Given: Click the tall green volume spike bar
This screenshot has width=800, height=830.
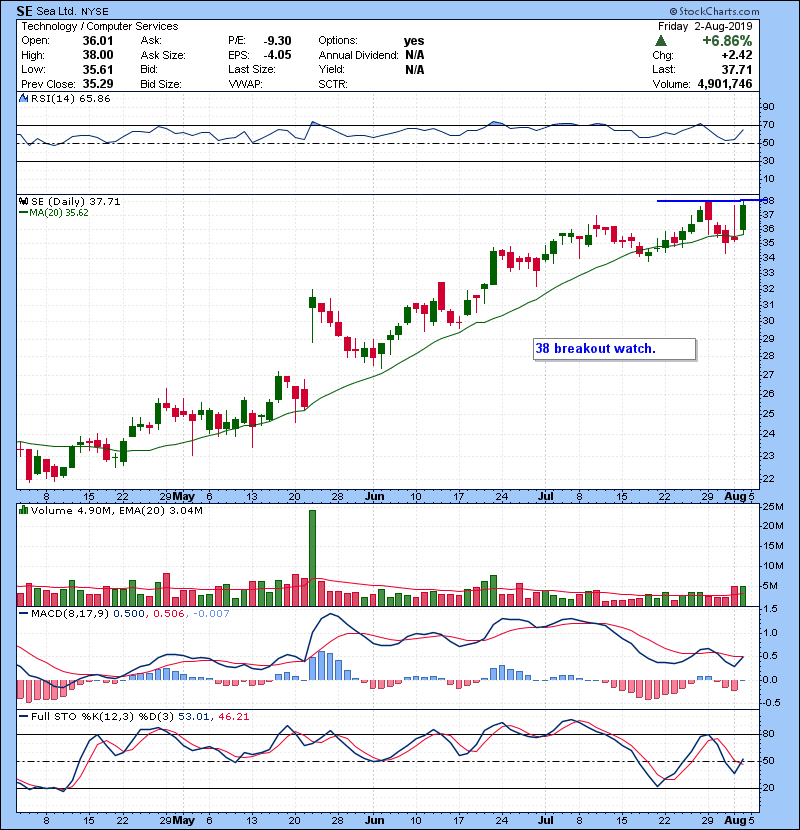Looking at the screenshot, I should (x=312, y=557).
